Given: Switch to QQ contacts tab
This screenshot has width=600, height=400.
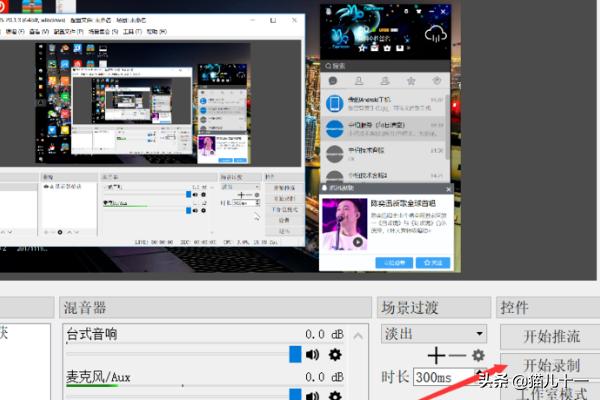Looking at the screenshot, I should coord(358,81).
